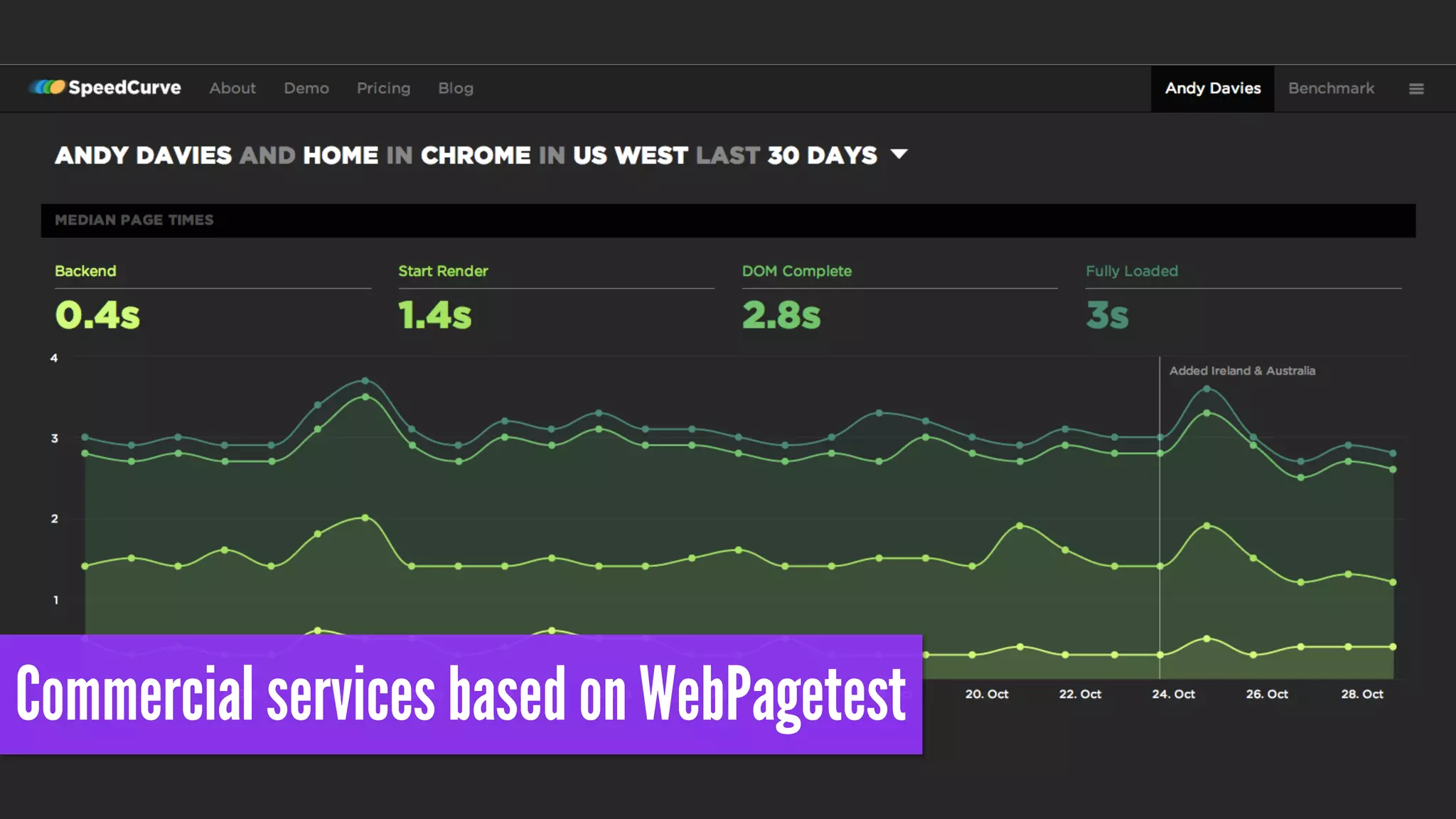Open the hamburger menu icon
This screenshot has height=819, width=1456.
[1416, 89]
